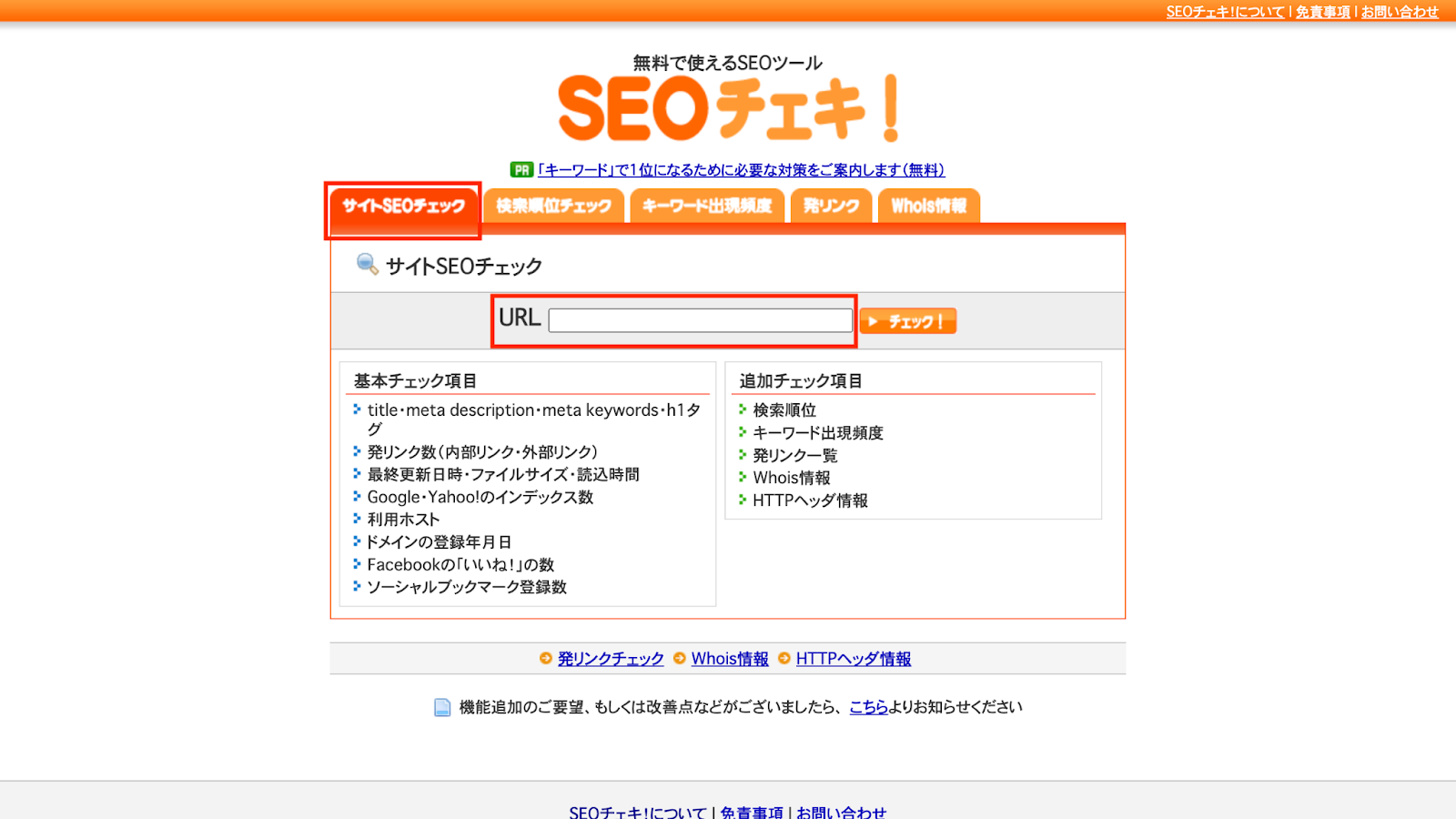Click the title・meta description list item
1456x819 pixels.
tap(534, 420)
